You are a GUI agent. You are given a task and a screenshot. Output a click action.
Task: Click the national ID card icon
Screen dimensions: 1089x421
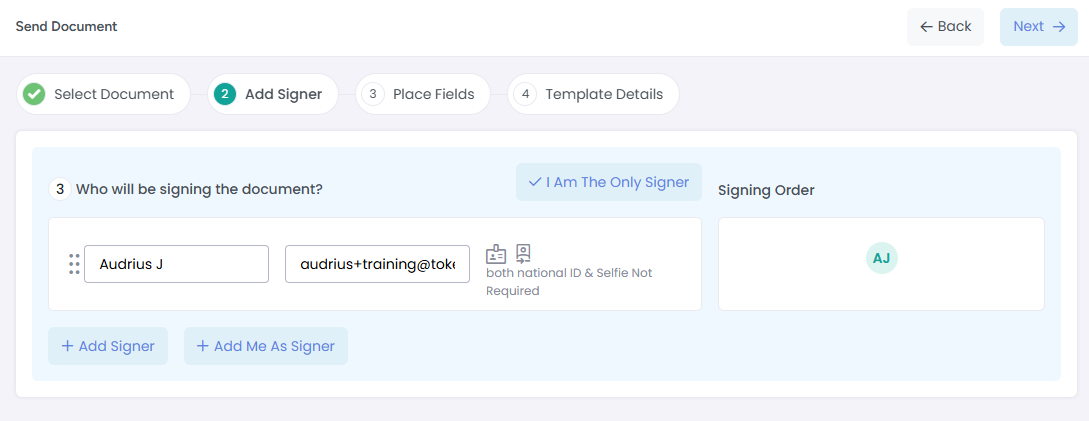click(x=496, y=254)
